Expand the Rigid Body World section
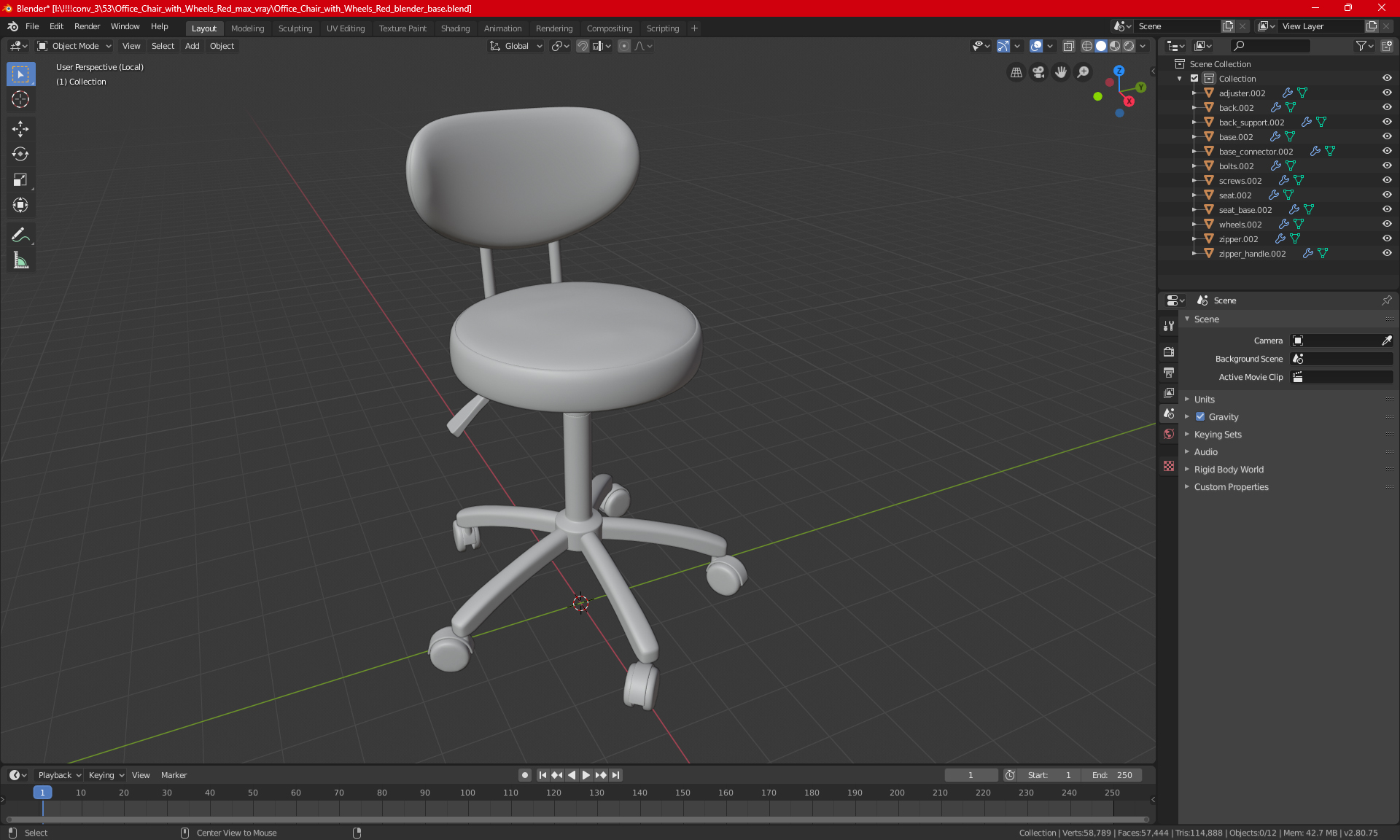Screen dimensions: 1400x840 pyautogui.click(x=1229, y=470)
